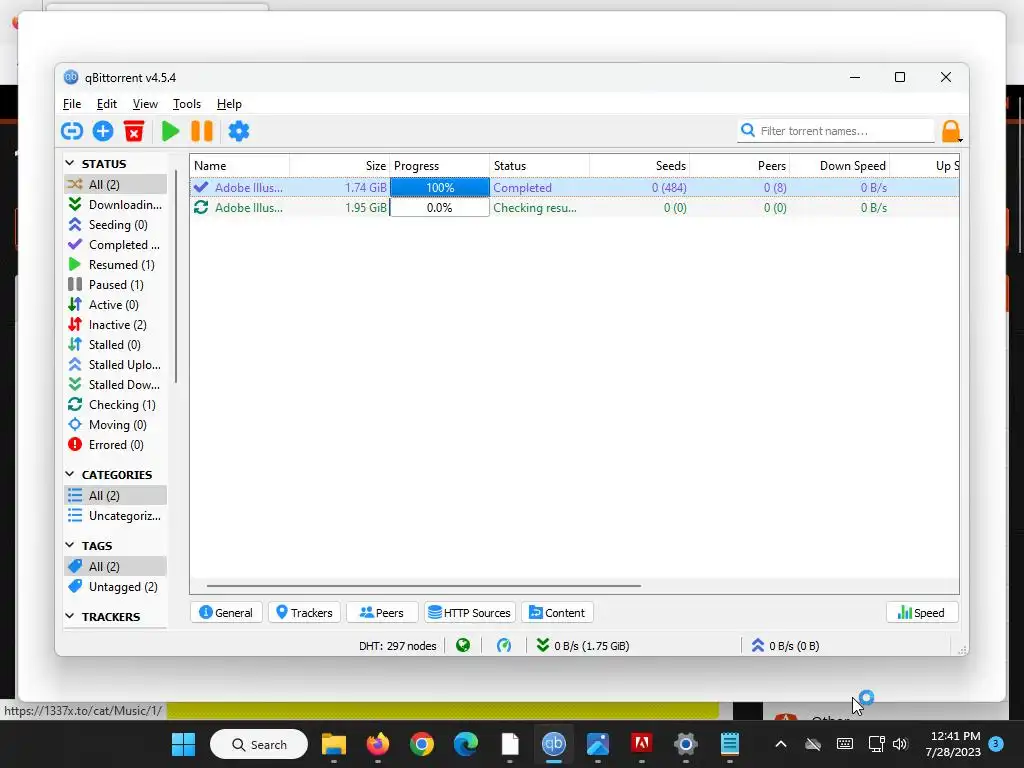Screen dimensions: 1024x768
Task: Select the Completed status filter
Action: [116, 245]
